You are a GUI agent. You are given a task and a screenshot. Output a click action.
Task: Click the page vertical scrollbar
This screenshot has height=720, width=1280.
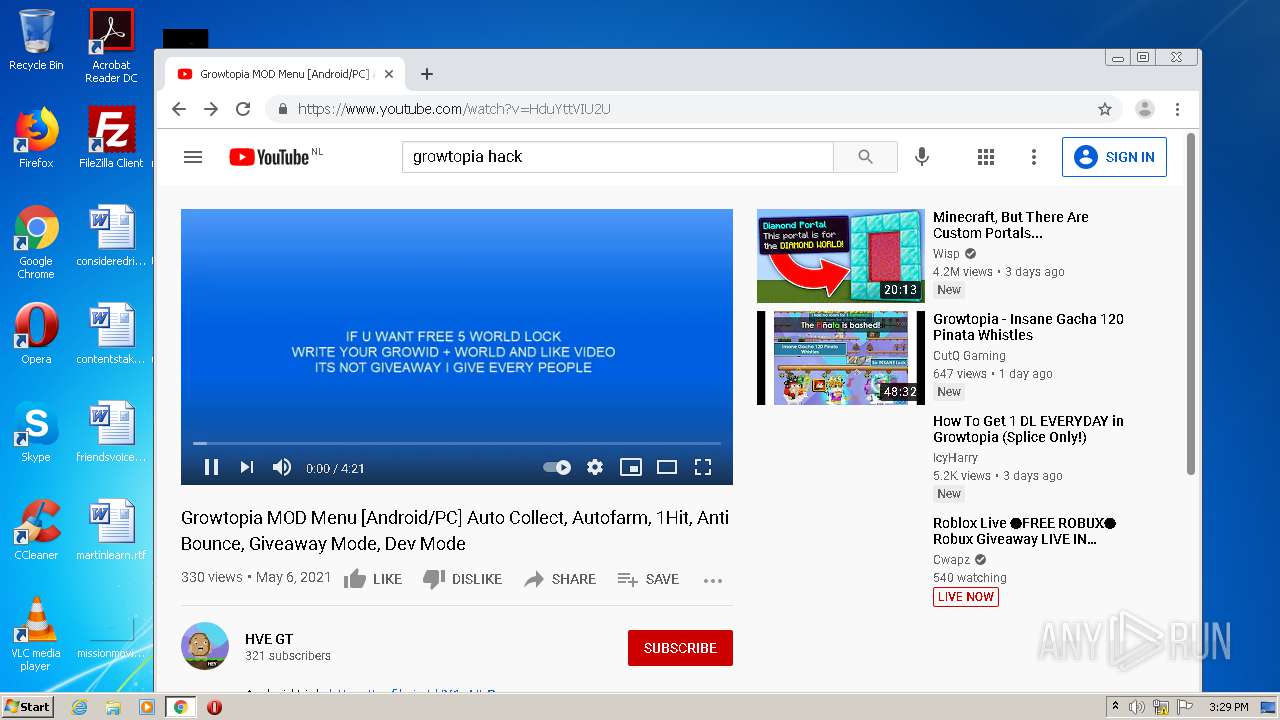(1190, 304)
